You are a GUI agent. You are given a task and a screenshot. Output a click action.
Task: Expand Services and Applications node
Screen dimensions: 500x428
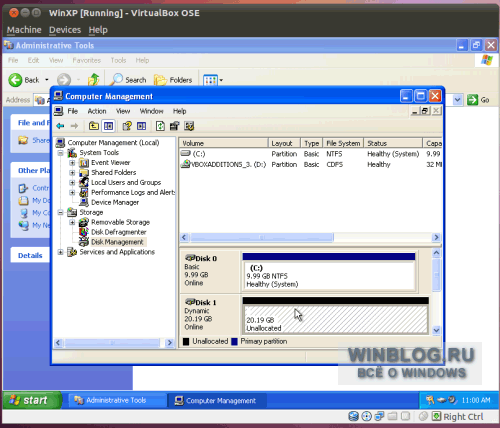(x=60, y=252)
